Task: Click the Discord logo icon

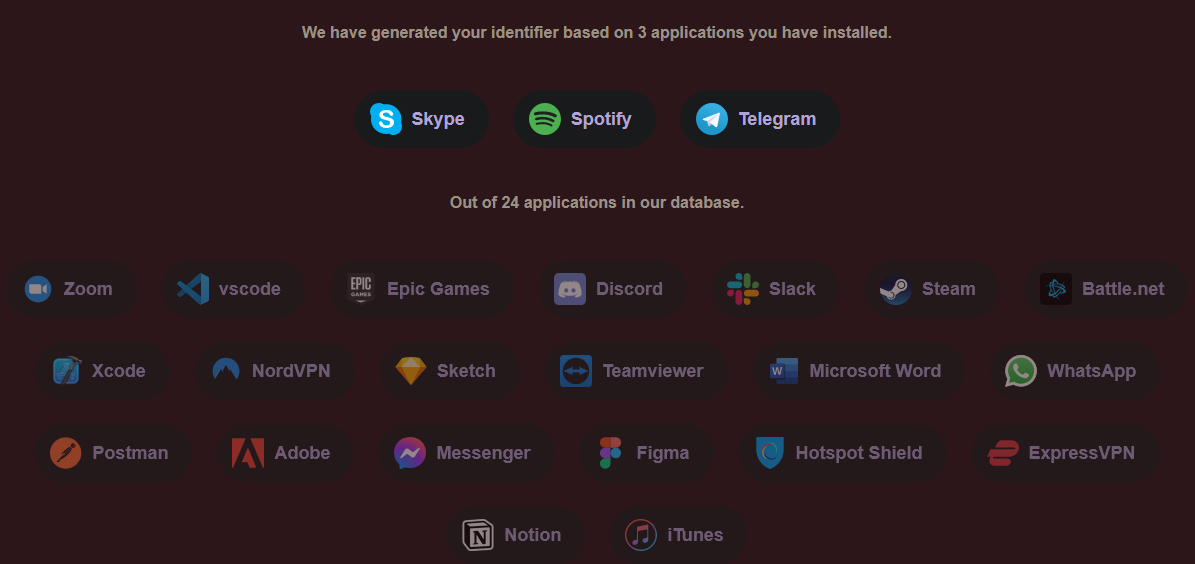Action: (x=570, y=289)
